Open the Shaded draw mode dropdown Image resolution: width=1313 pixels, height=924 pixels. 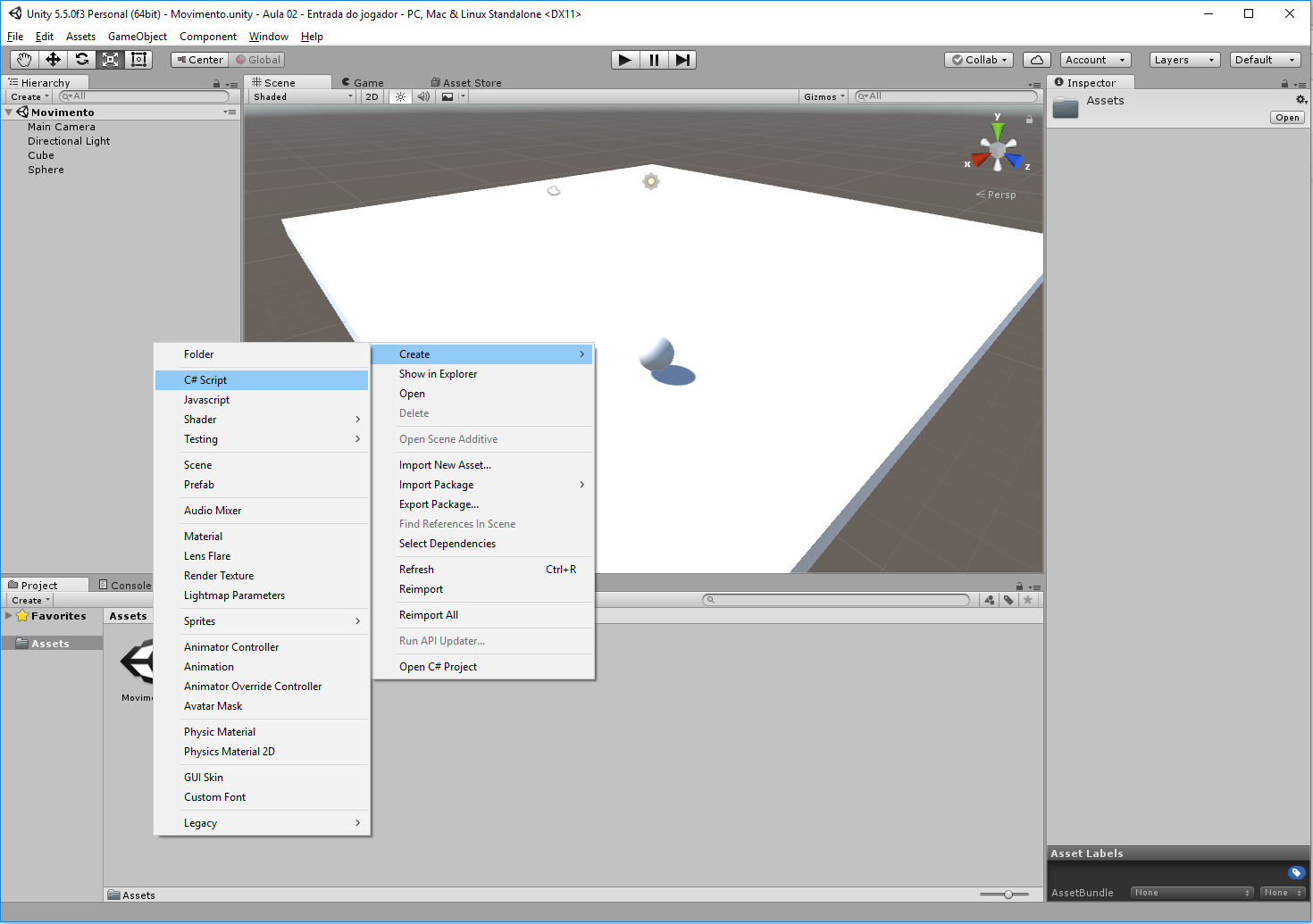(x=302, y=96)
